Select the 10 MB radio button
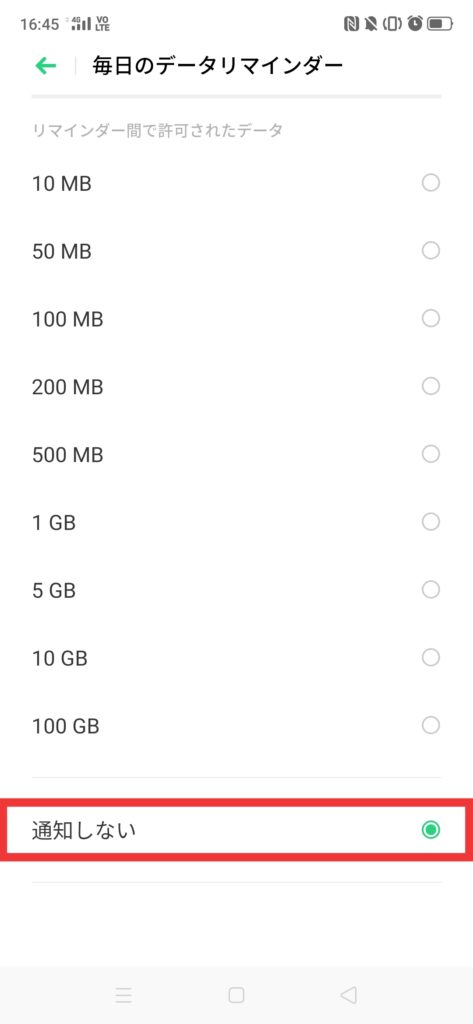 (431, 183)
